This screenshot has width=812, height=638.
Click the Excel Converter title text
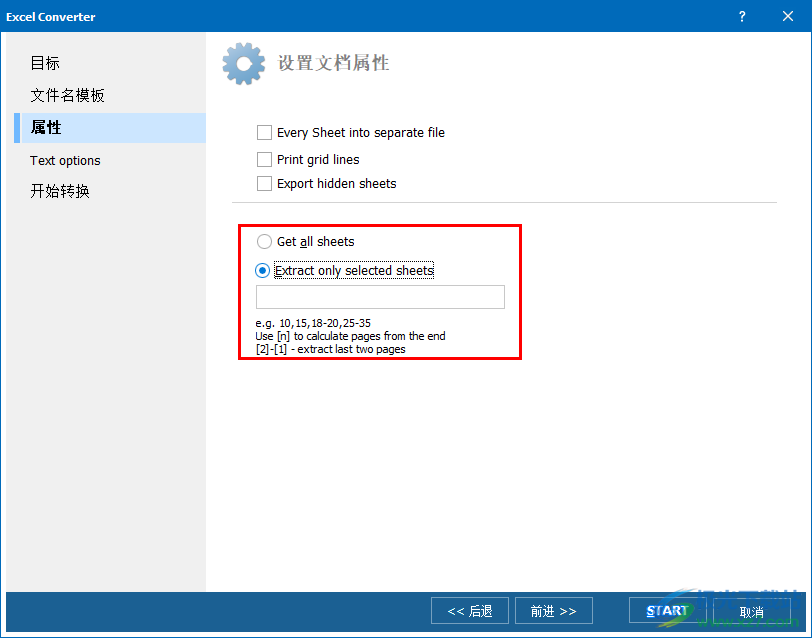51,17
